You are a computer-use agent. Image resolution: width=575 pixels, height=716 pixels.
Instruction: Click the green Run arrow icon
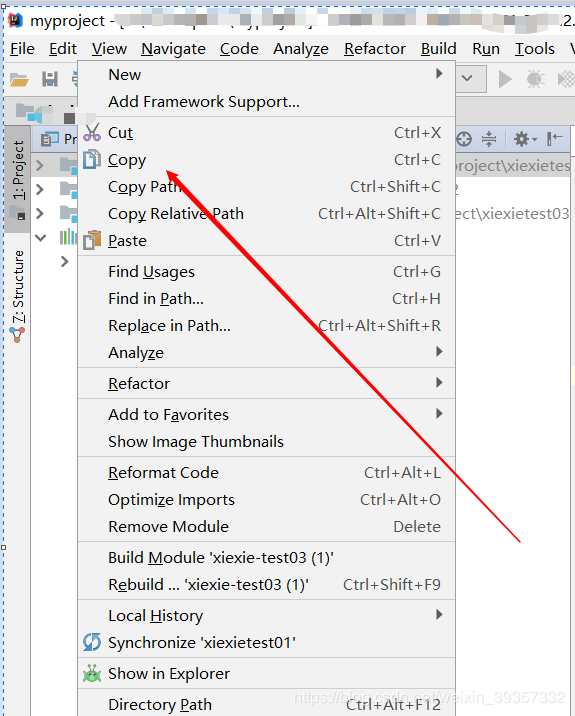(505, 79)
